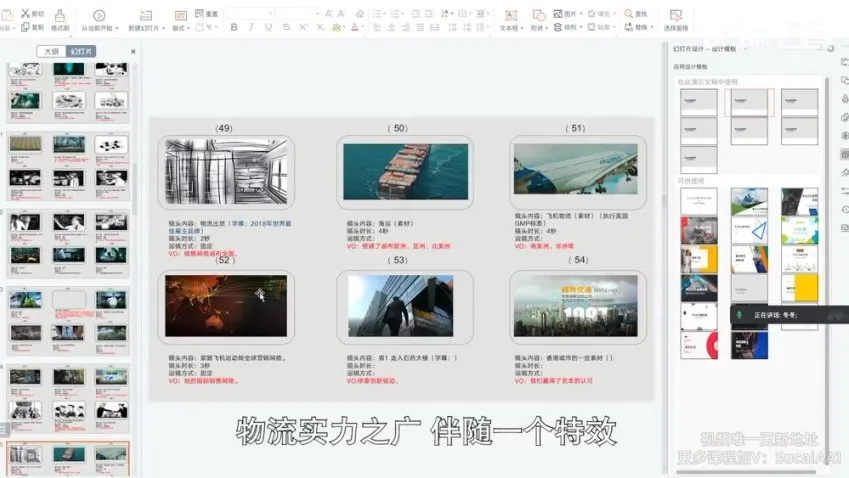Open the Selection Pane (选择窗格)
Screen dimensions: 849x478
(x=676, y=16)
